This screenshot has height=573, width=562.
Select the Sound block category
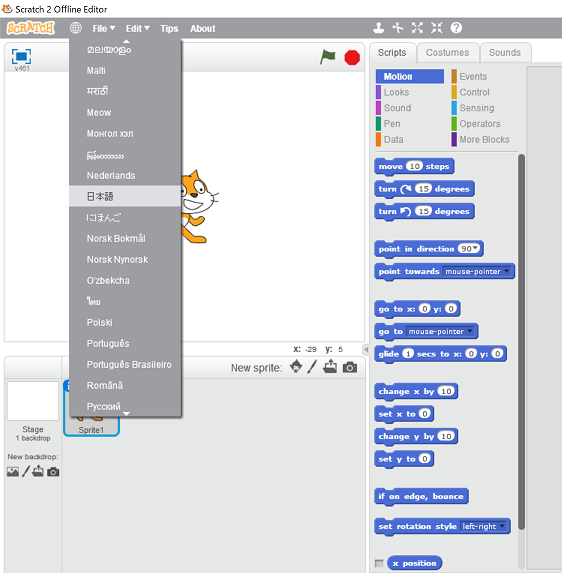click(410, 108)
